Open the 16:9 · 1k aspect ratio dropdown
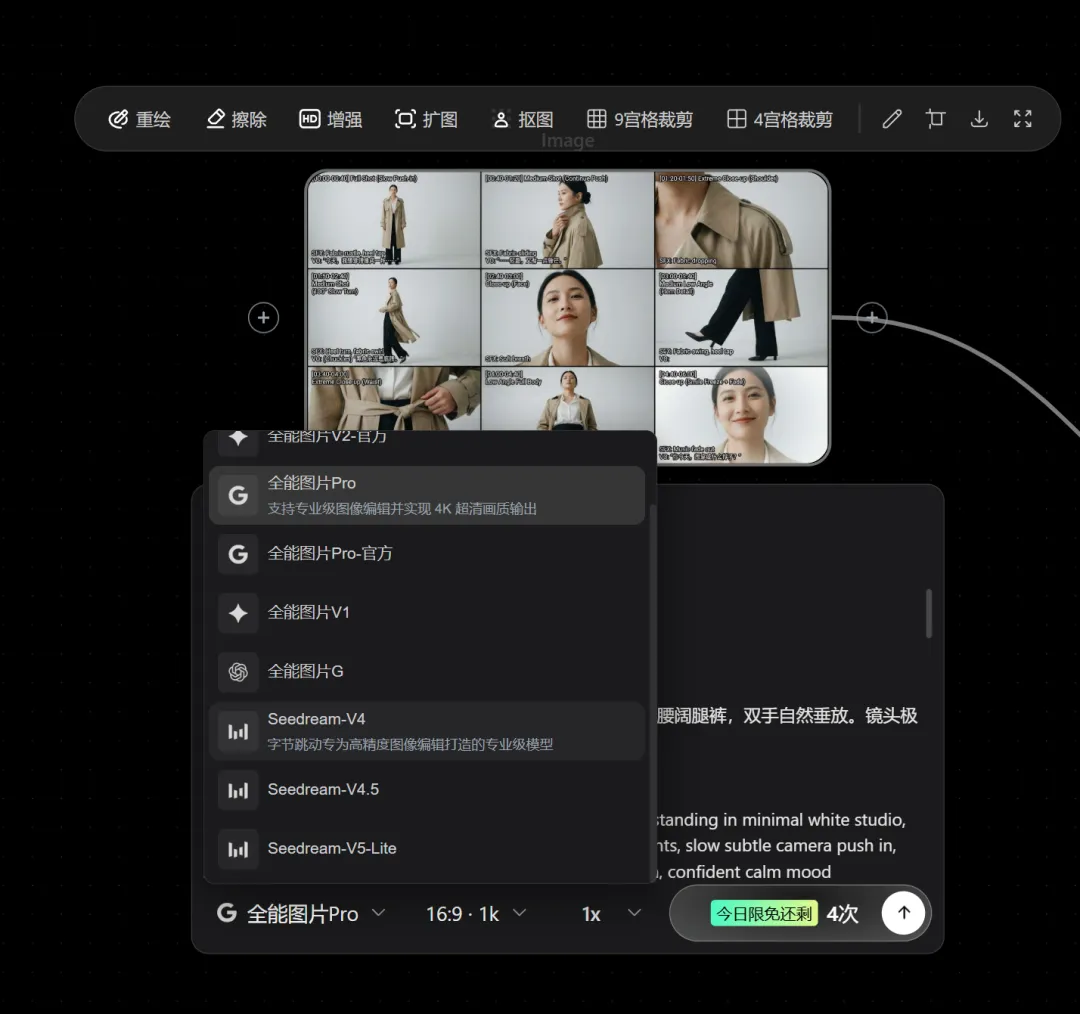The height and width of the screenshot is (1014, 1080). click(476, 913)
